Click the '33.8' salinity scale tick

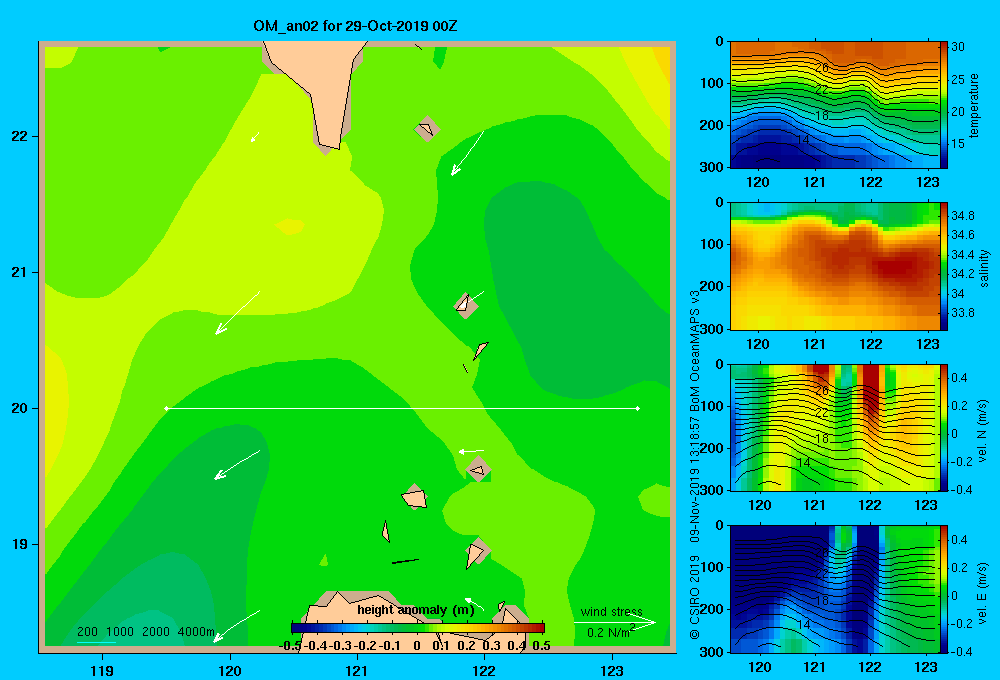click(963, 313)
